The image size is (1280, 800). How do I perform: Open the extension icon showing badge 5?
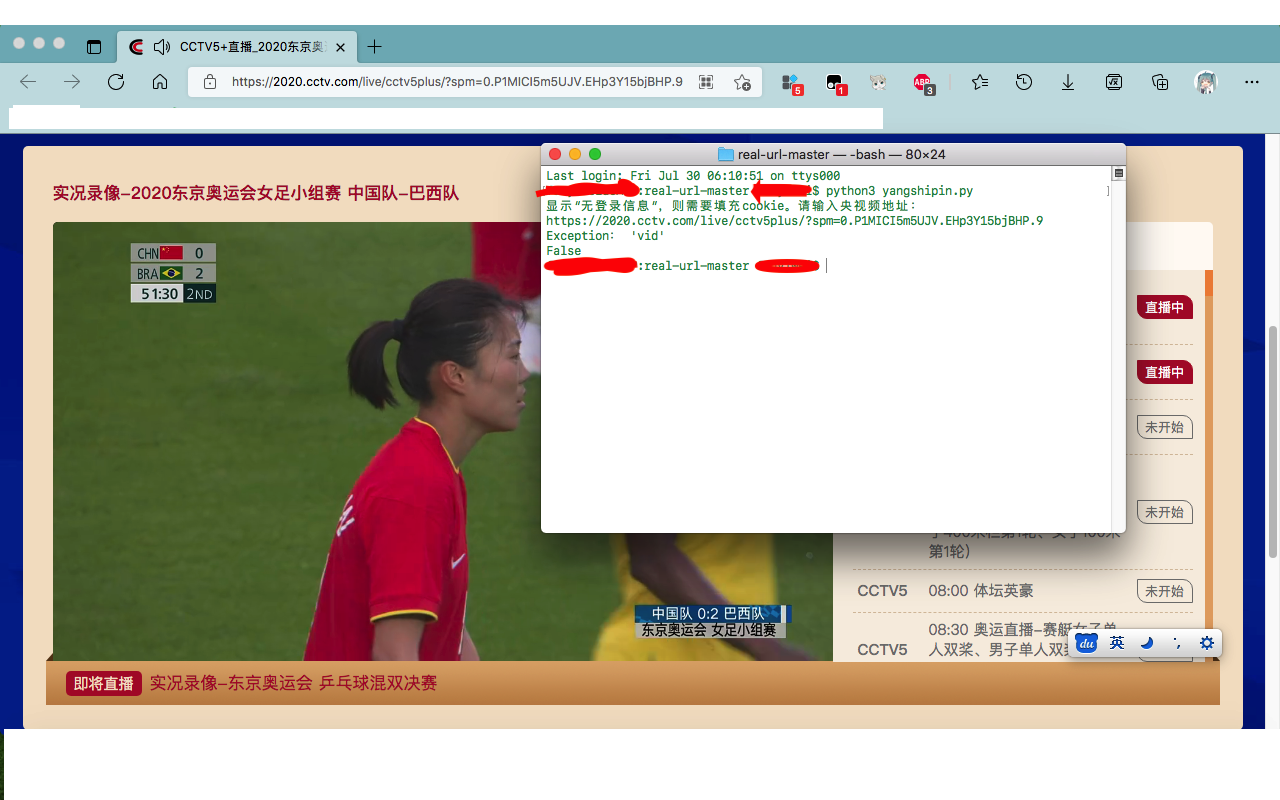point(791,82)
